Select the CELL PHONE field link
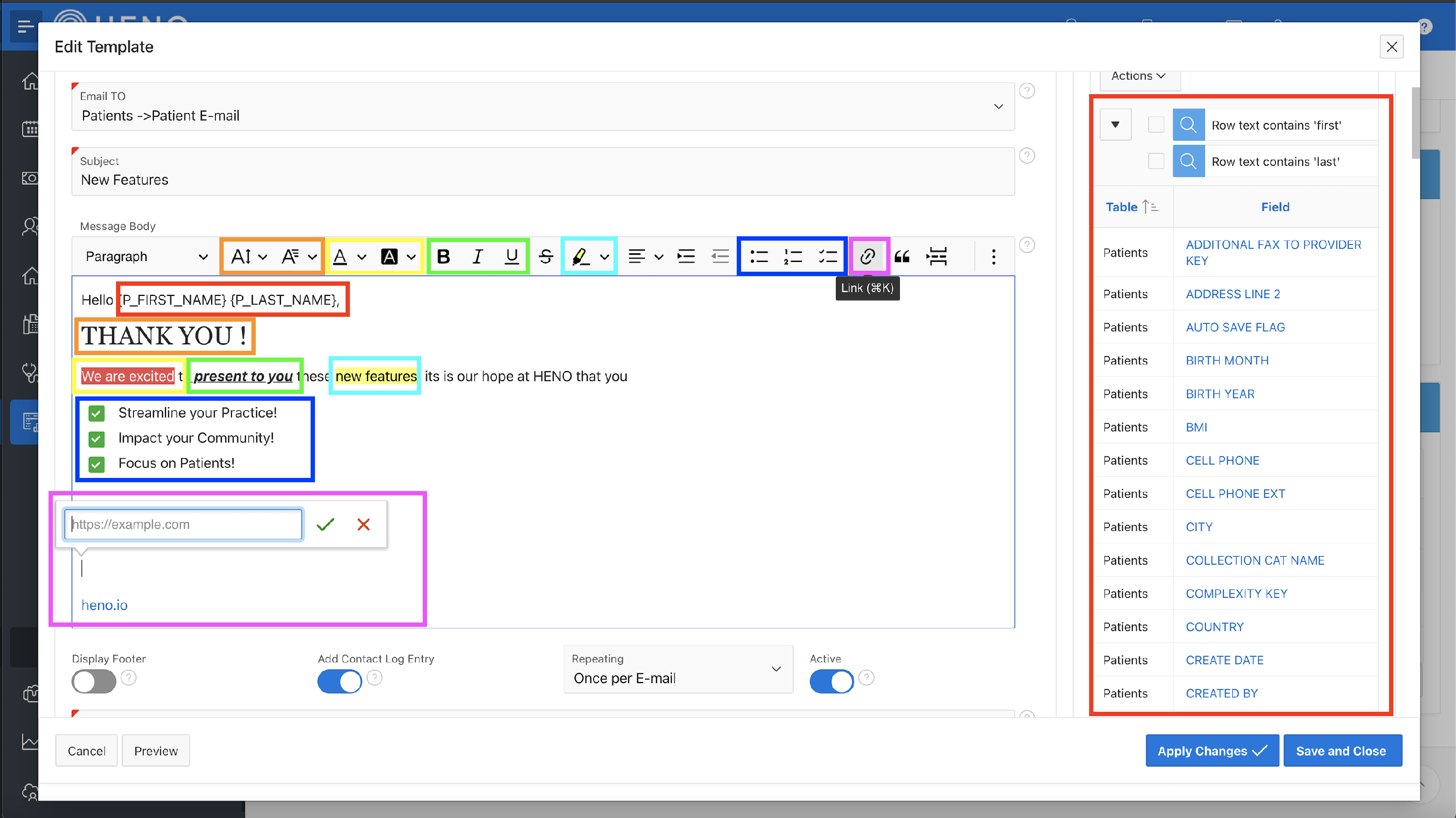The height and width of the screenshot is (818, 1456). pos(1222,460)
